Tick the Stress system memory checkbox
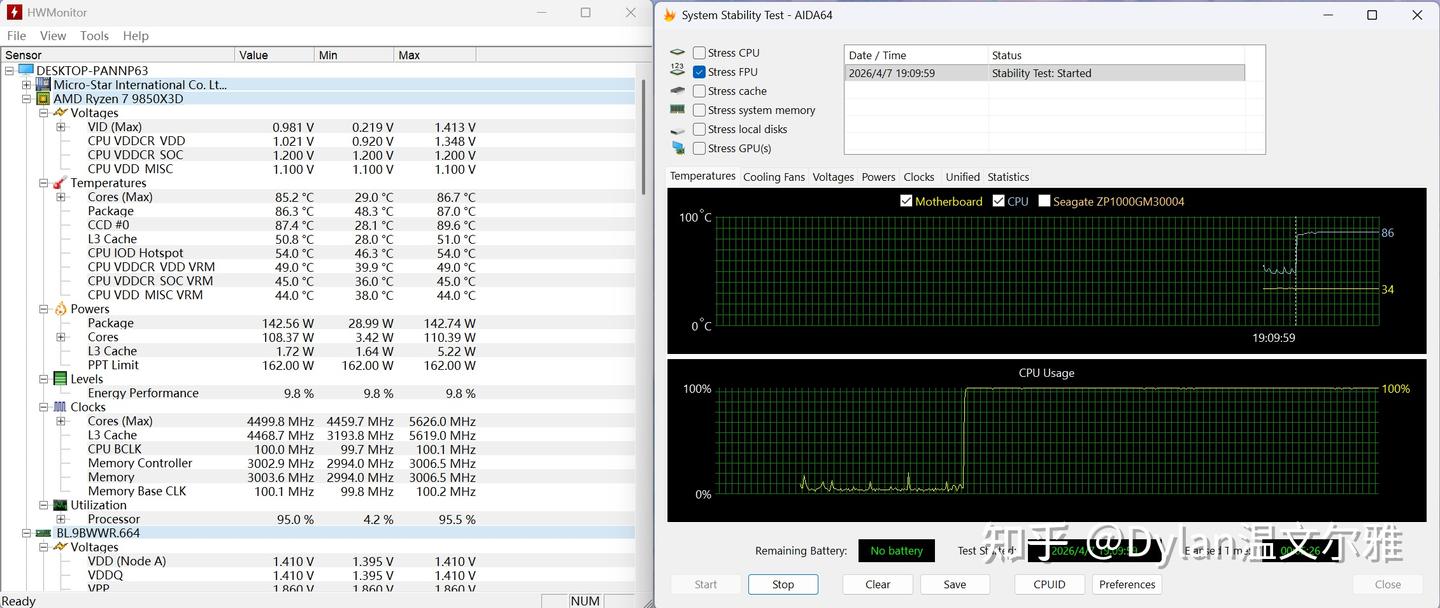Image resolution: width=1440 pixels, height=608 pixels. 699,110
